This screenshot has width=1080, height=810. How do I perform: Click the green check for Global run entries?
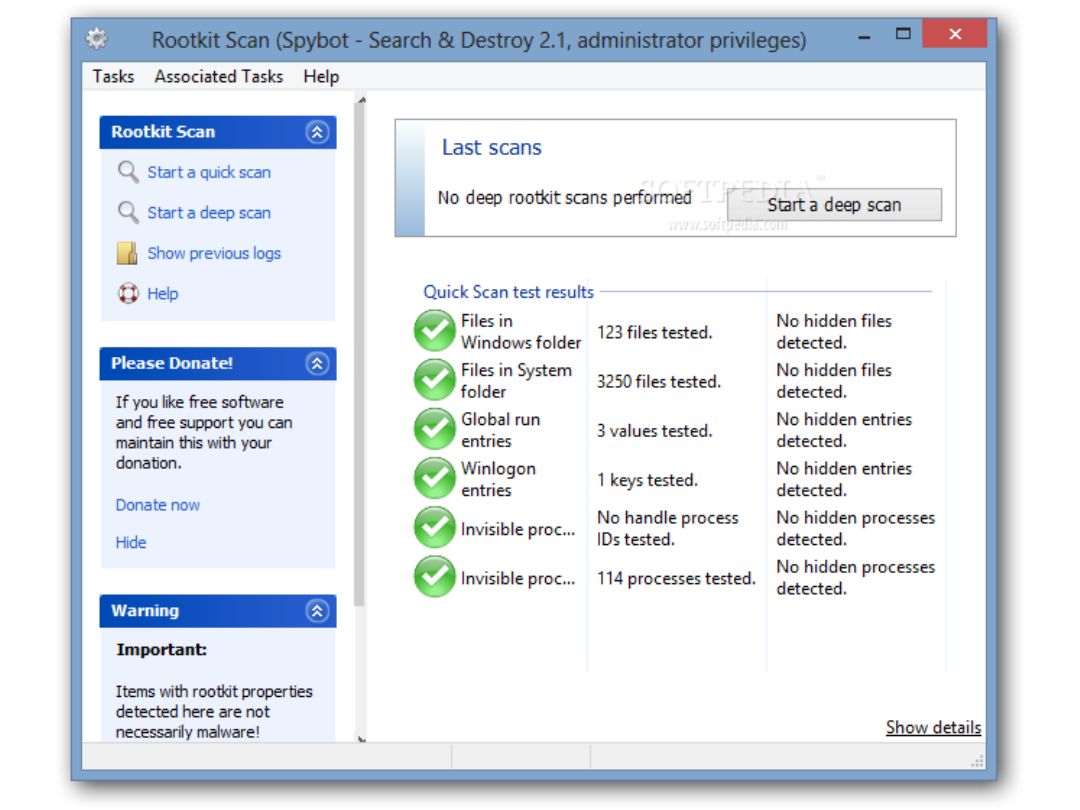(434, 429)
